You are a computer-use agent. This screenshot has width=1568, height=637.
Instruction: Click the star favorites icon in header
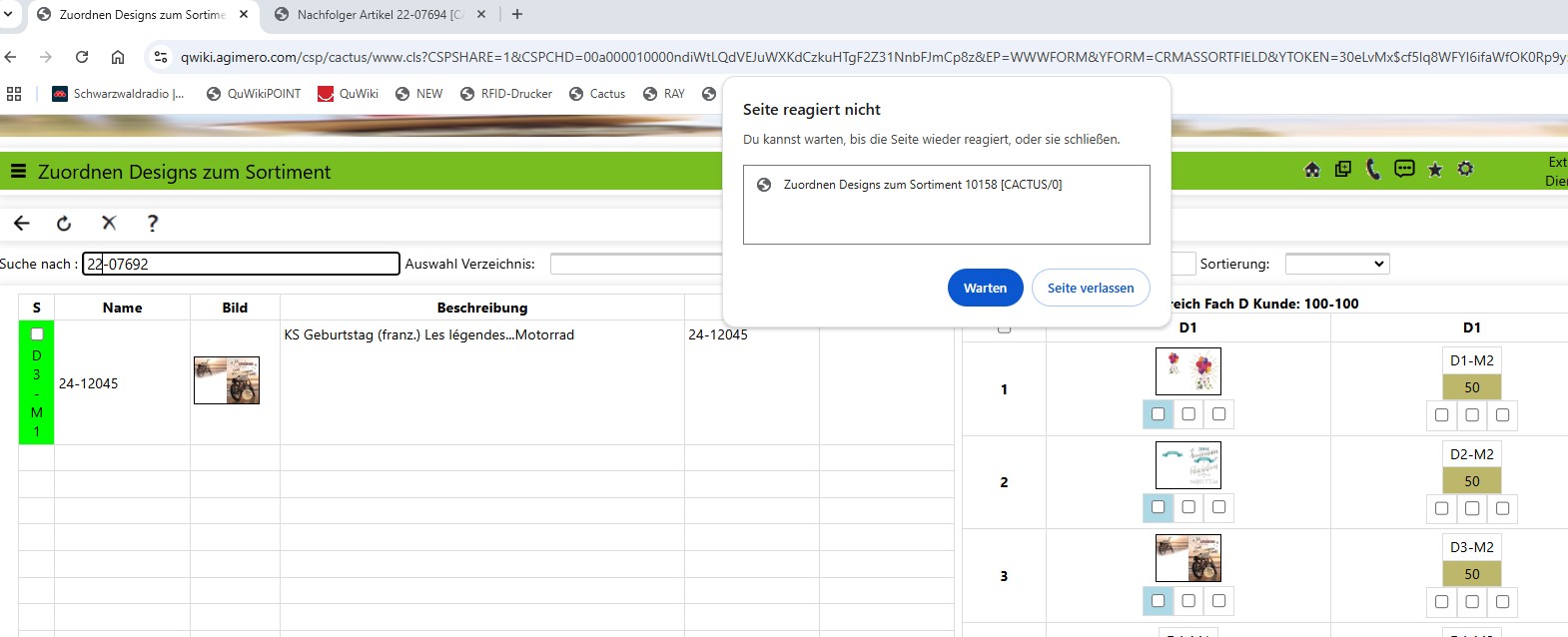[1435, 170]
